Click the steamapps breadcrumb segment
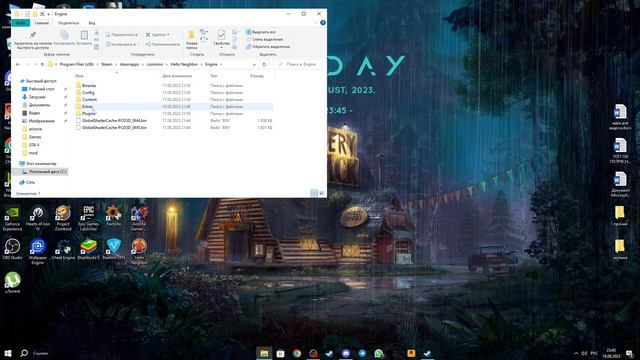 pos(129,64)
